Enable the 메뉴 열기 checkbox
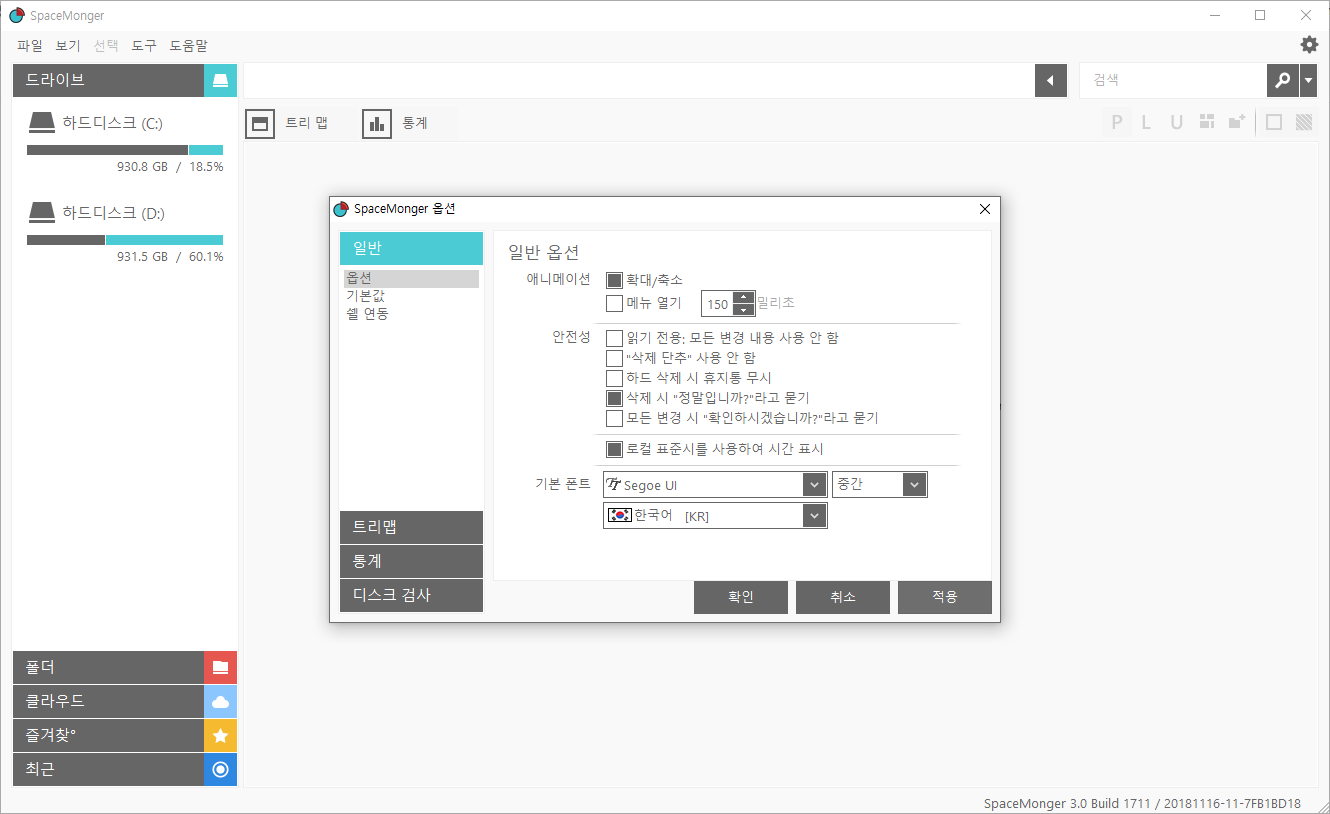This screenshot has height=814, width=1330. click(615, 303)
